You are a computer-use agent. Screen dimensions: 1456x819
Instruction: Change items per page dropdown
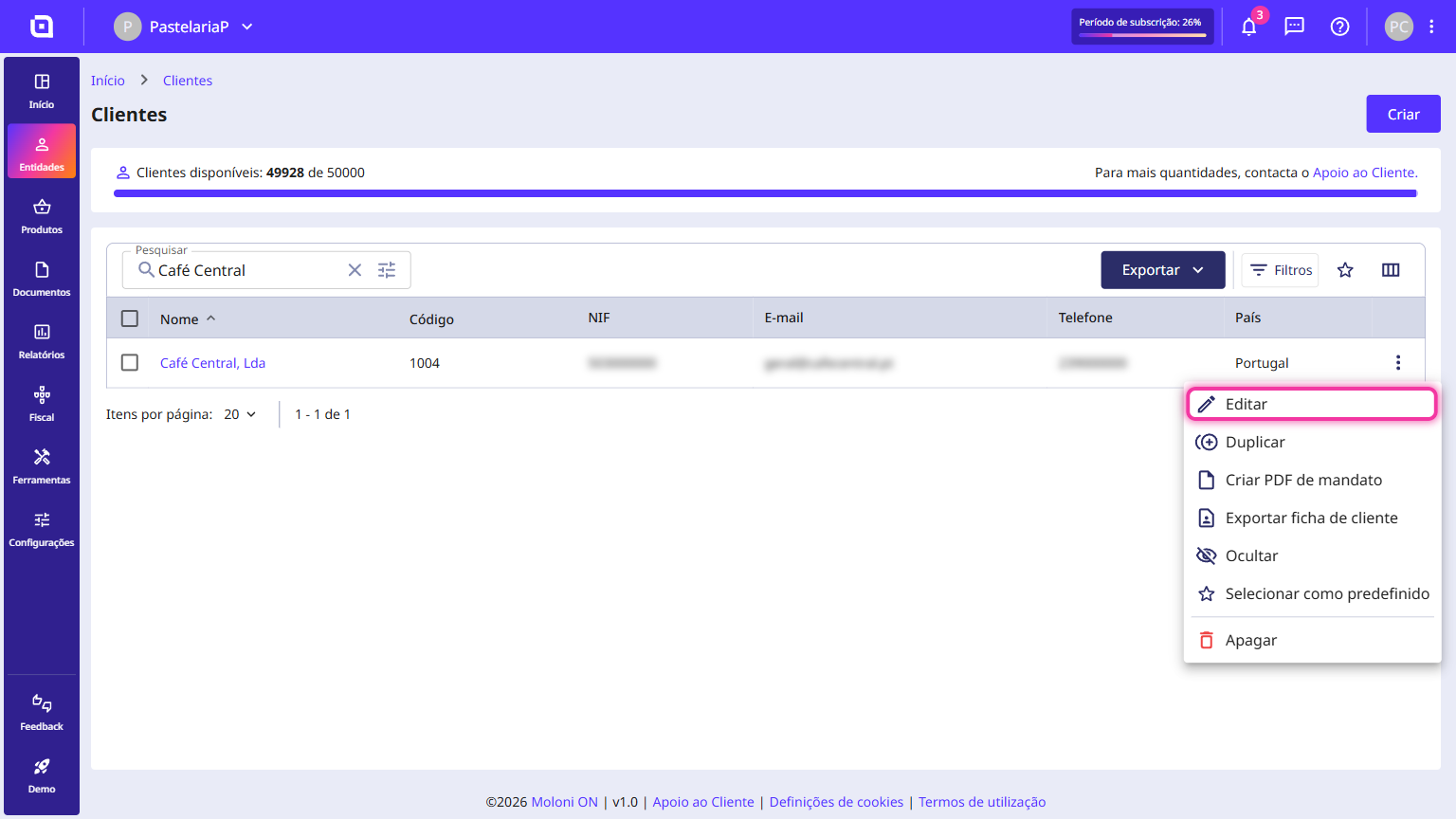click(241, 414)
